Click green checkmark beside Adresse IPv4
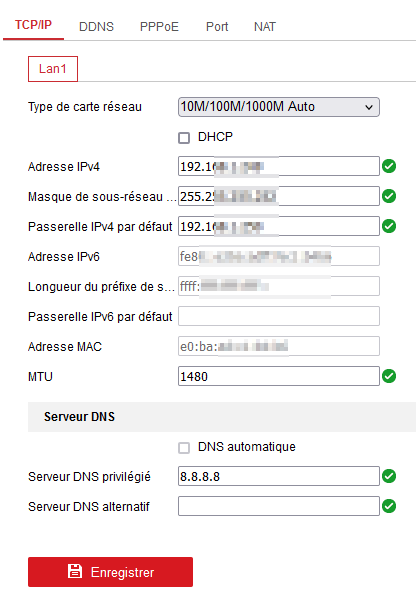The image size is (416, 614). (x=389, y=166)
